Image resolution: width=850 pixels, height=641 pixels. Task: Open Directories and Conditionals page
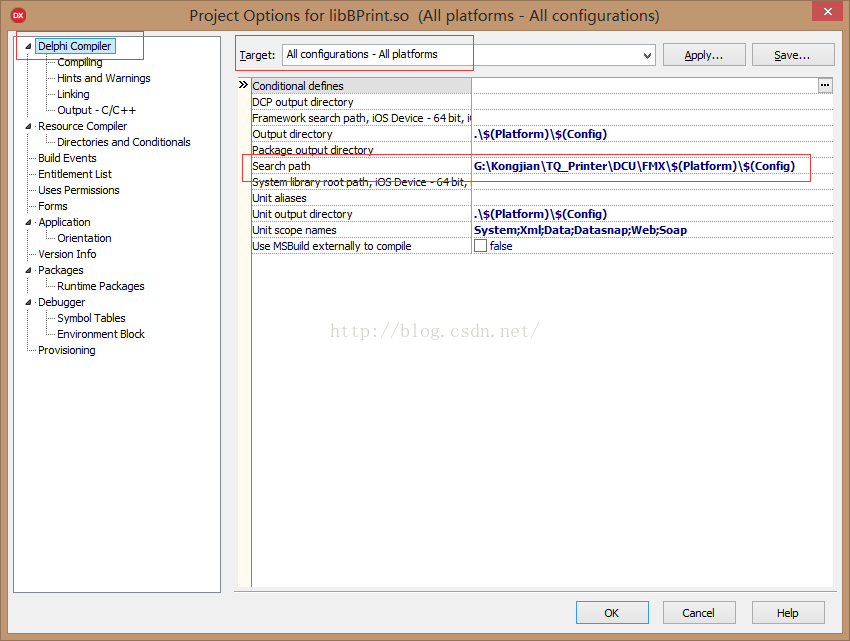point(124,142)
